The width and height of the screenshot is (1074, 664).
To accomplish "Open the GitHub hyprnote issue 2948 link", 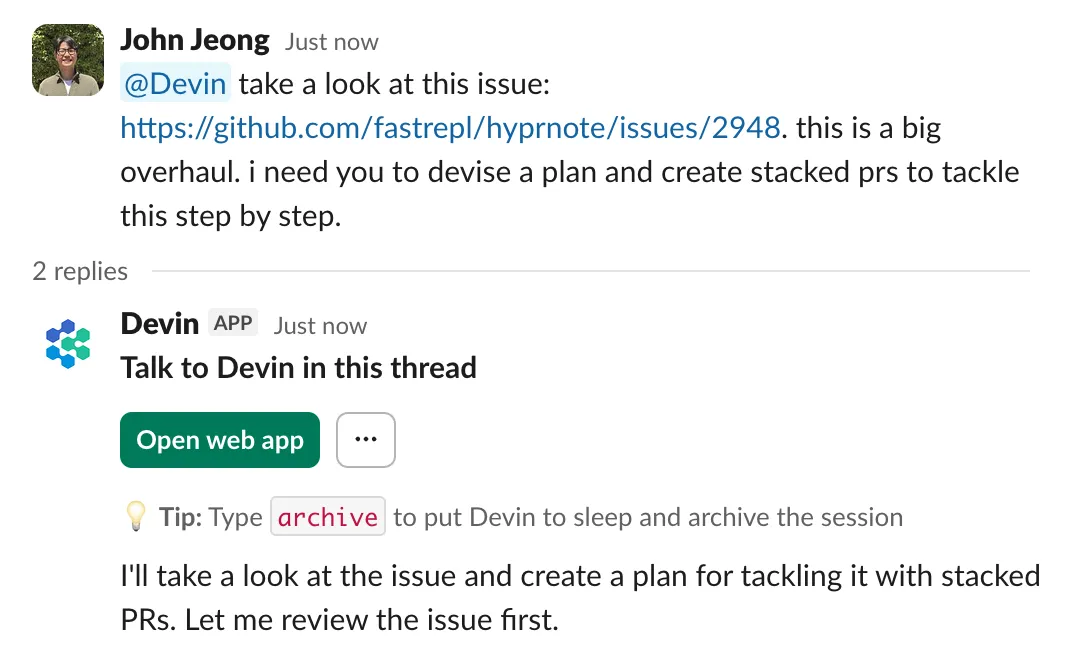I will [450, 128].
